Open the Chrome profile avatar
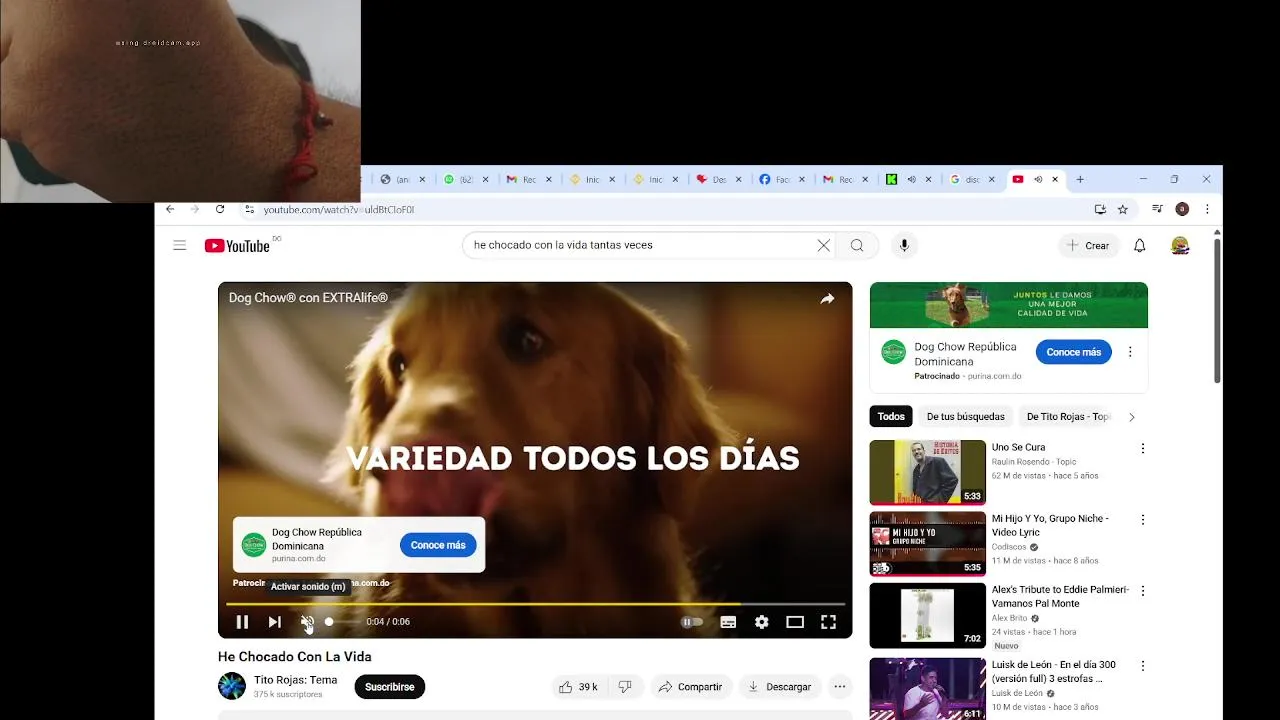Viewport: 1280px width, 720px height. (1182, 209)
